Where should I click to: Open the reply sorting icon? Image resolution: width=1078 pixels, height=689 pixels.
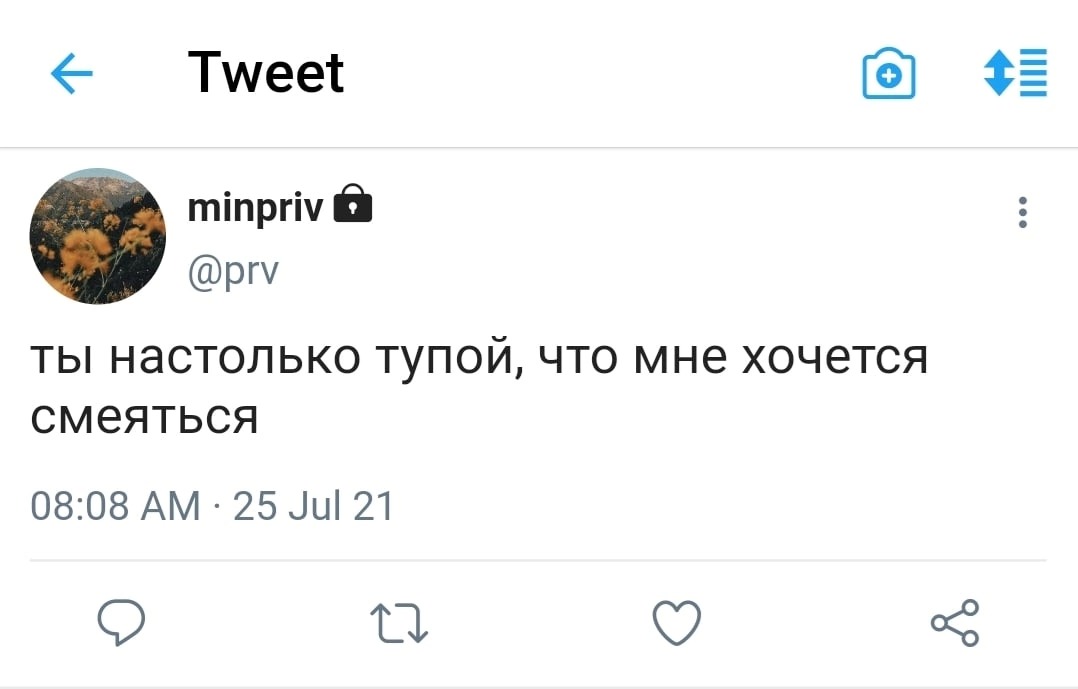point(1015,73)
